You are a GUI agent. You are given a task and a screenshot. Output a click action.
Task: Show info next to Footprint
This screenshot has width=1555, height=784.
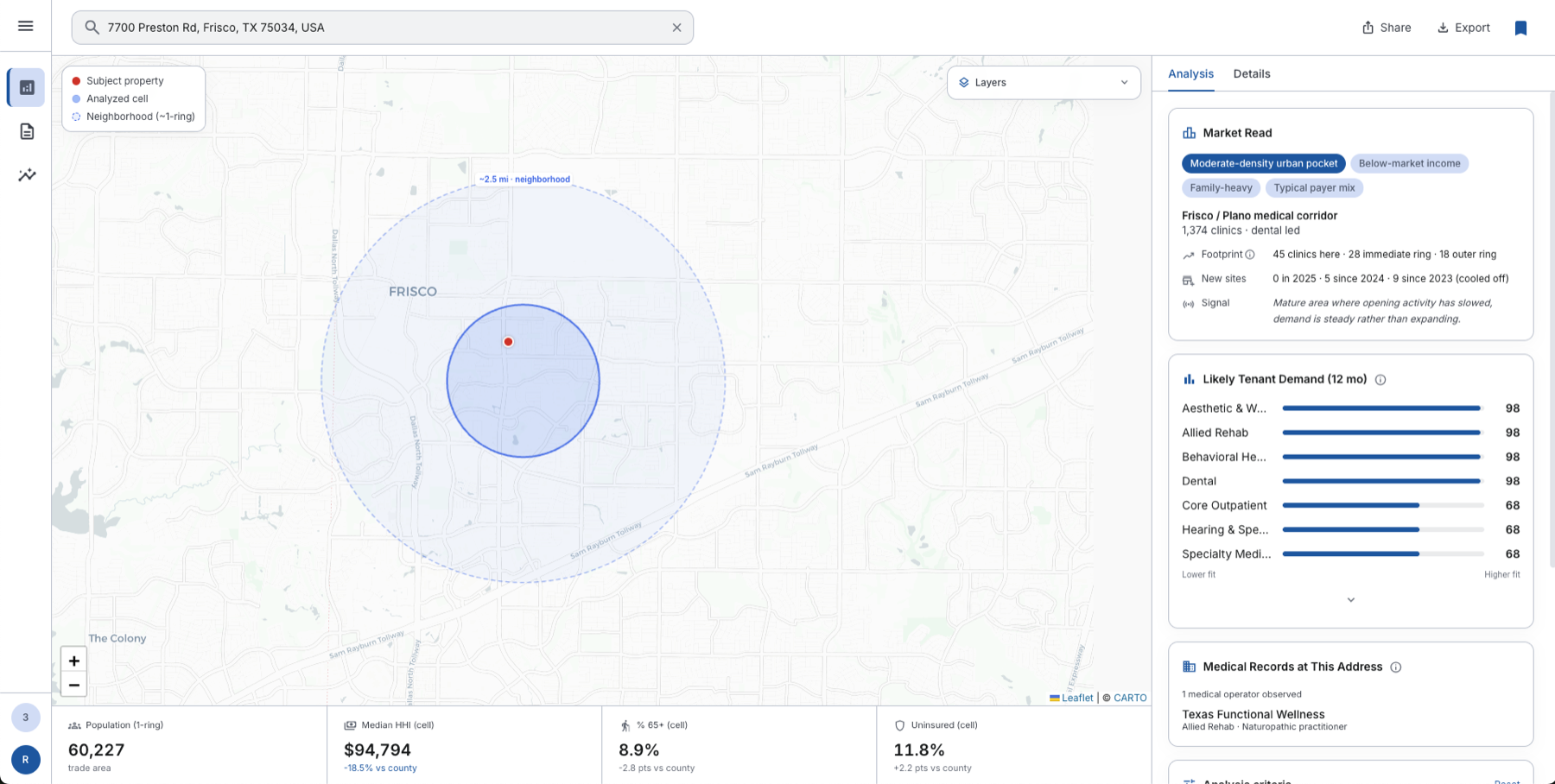click(1250, 255)
